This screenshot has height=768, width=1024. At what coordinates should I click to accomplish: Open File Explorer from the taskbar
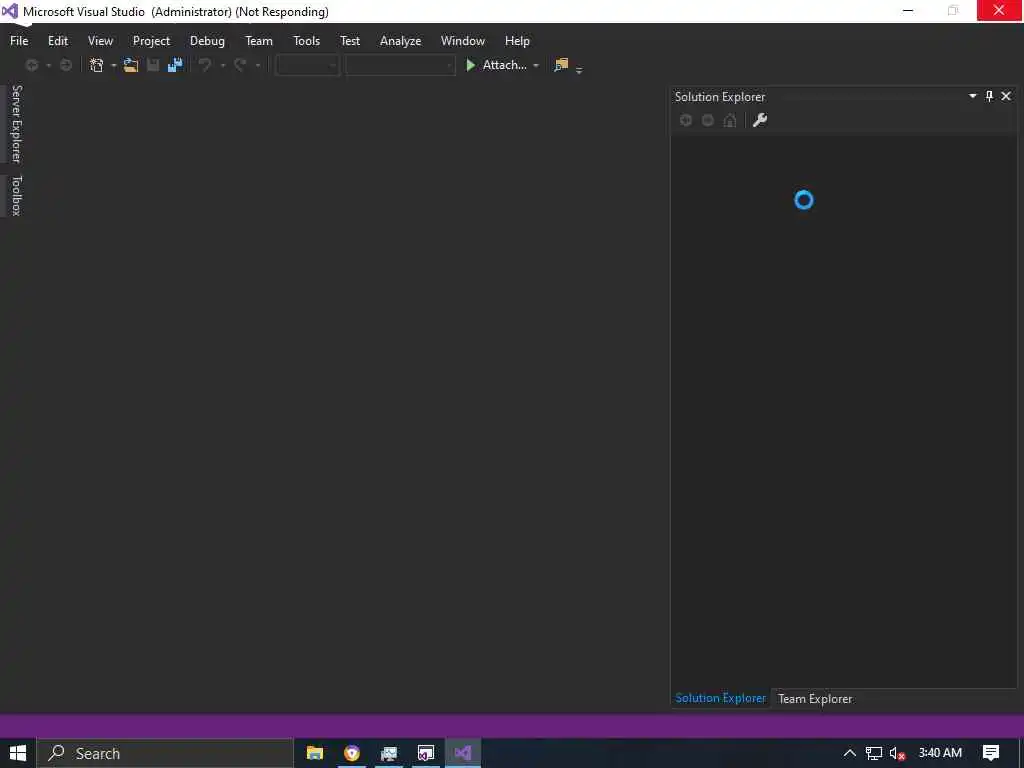[x=315, y=753]
